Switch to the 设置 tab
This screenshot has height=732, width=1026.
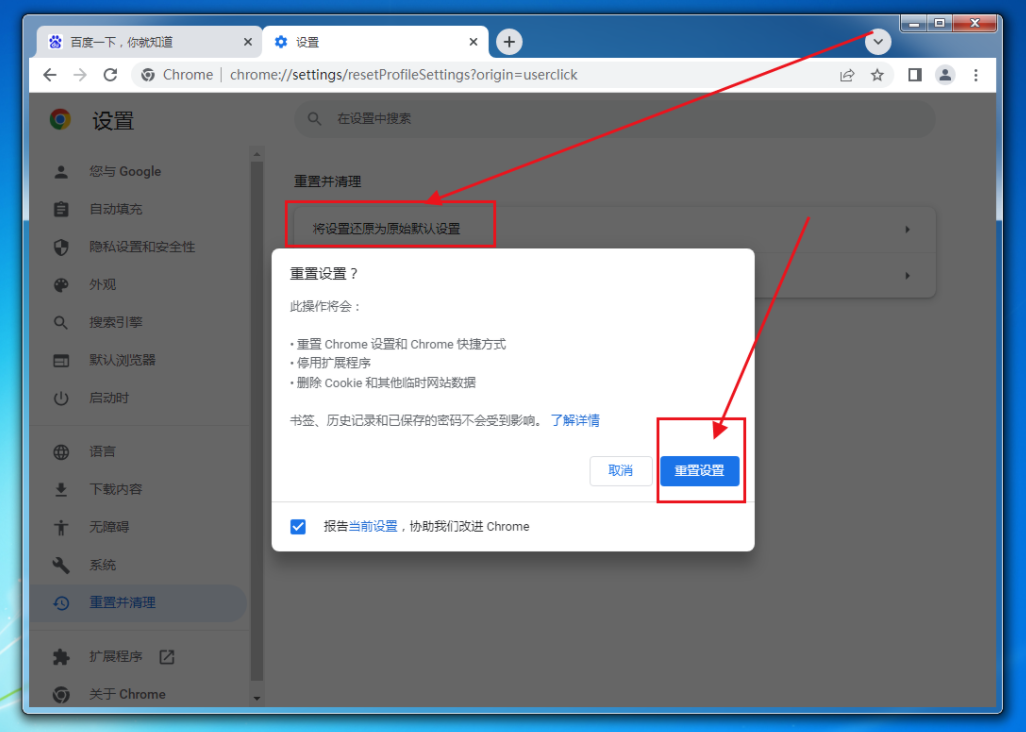(x=376, y=42)
